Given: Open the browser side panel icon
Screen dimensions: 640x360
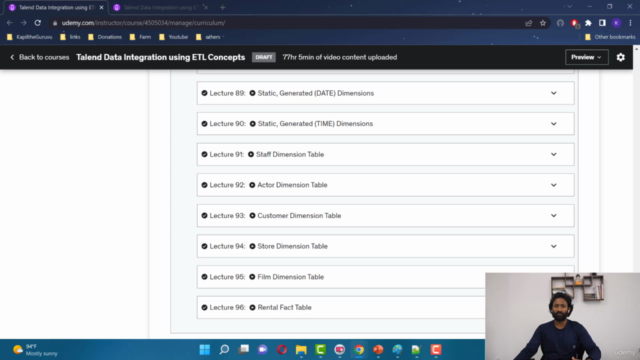Looking at the screenshot, I should [602, 23].
